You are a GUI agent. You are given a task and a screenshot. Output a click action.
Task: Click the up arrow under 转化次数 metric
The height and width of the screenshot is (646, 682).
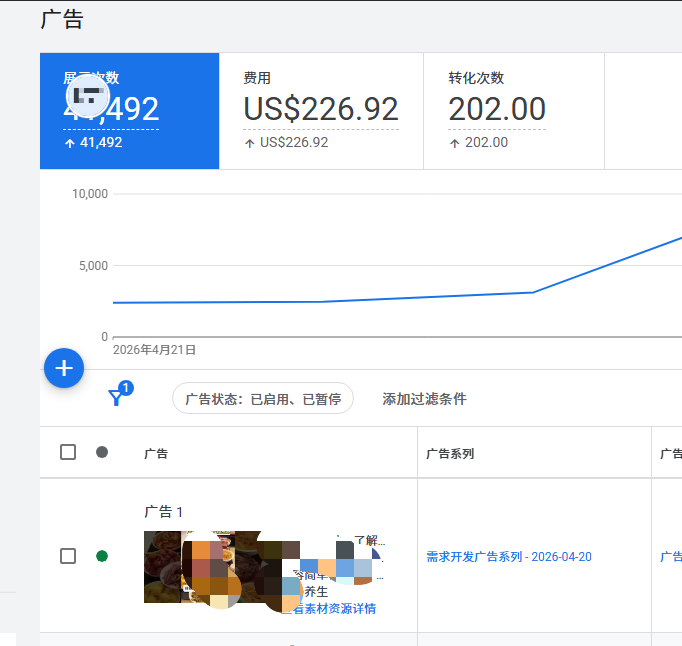(454, 143)
